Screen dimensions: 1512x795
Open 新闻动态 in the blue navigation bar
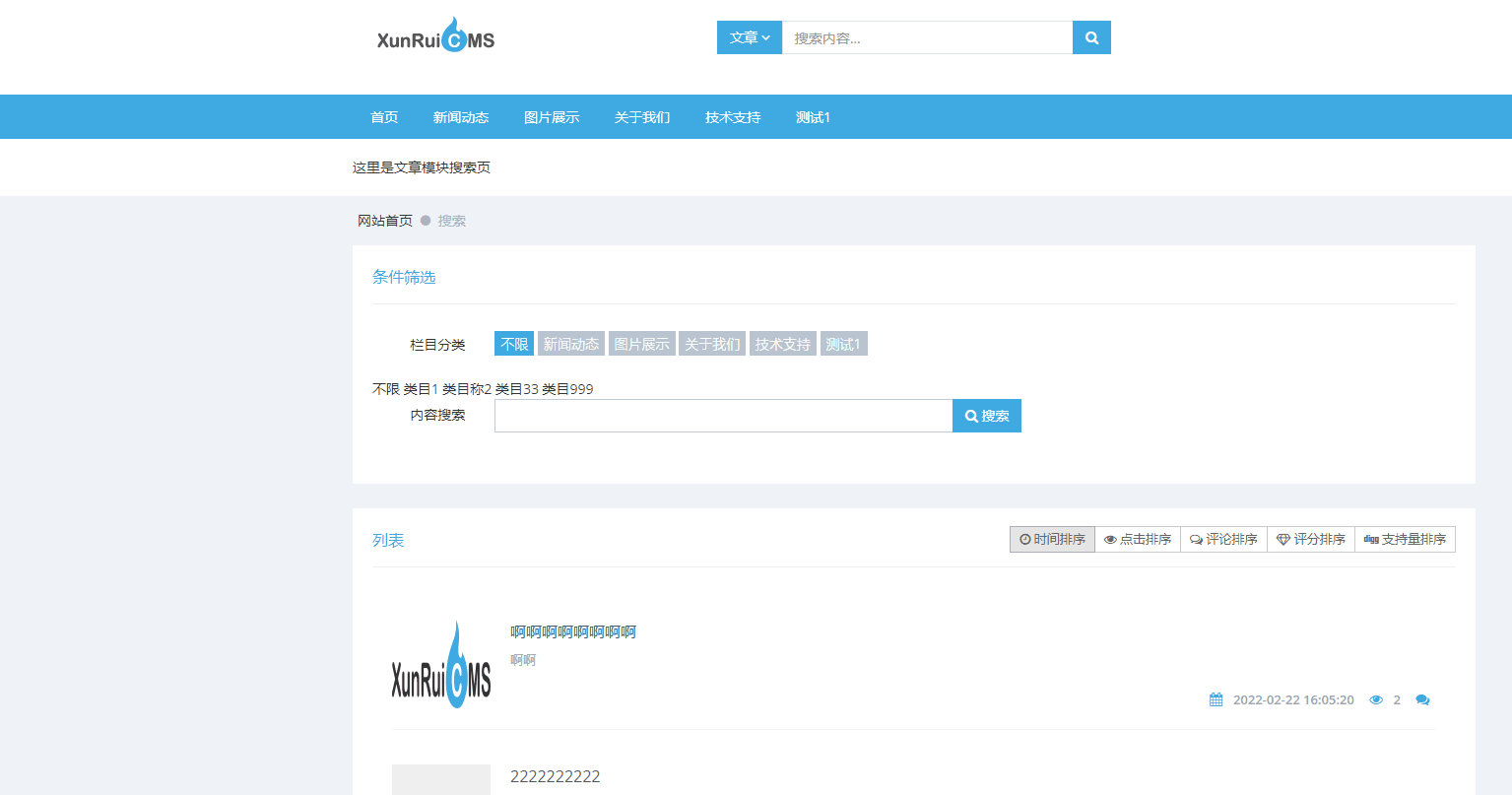461,117
